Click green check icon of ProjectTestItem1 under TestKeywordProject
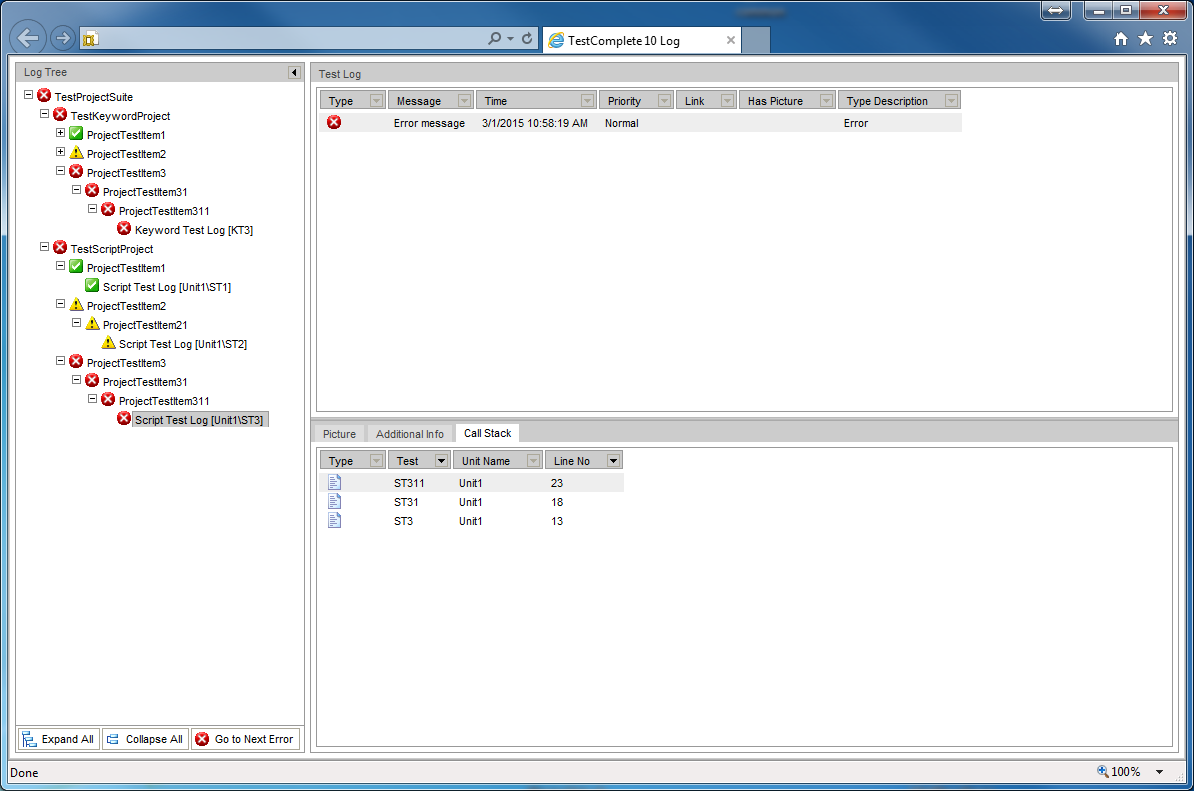This screenshot has height=791, width=1194. coord(76,134)
